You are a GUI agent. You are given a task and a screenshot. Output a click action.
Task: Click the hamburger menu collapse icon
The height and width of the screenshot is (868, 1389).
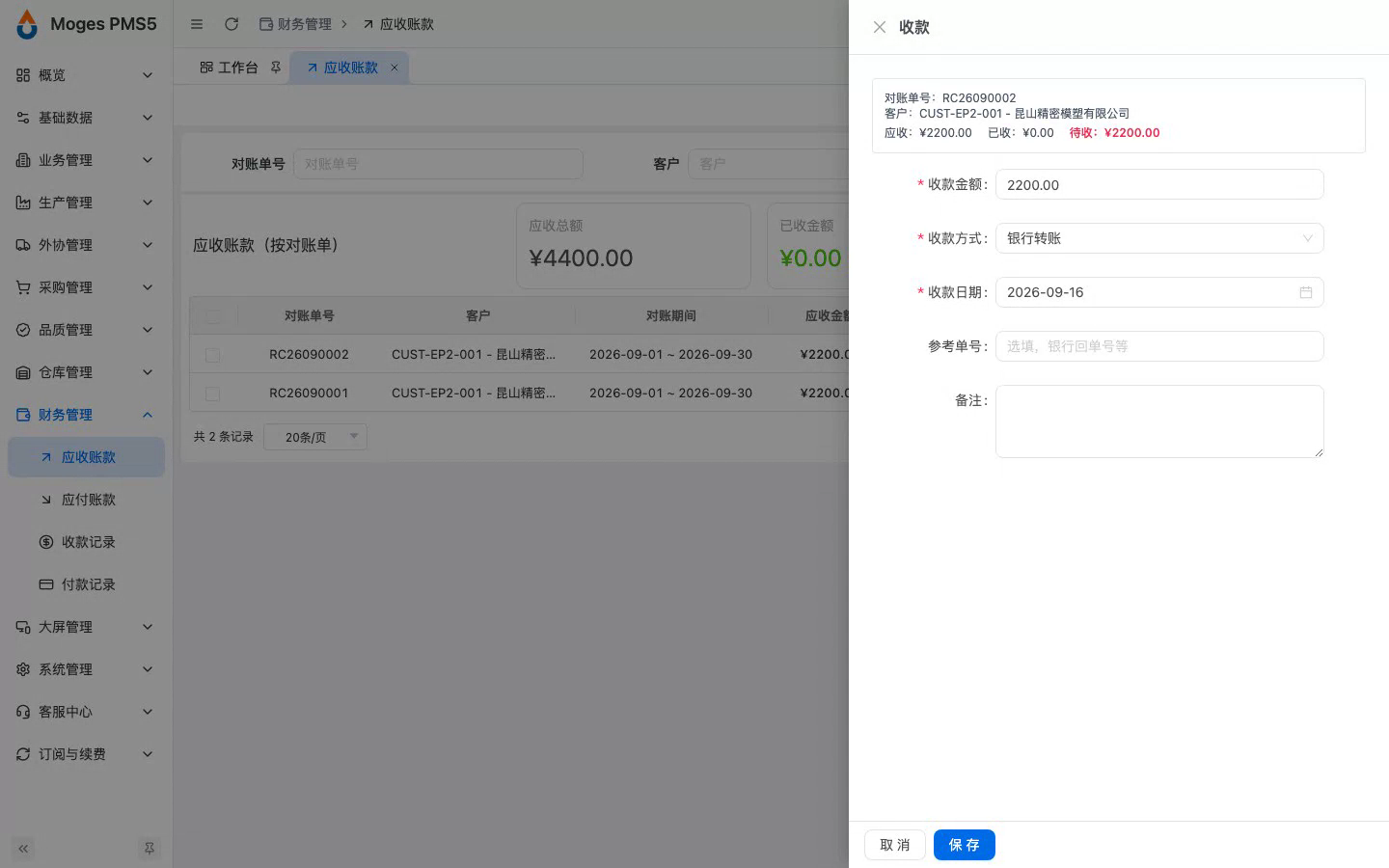(x=197, y=24)
